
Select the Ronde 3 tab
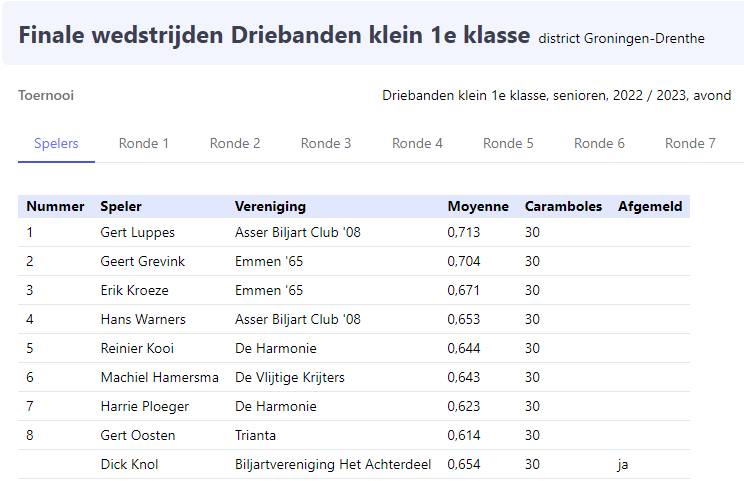pos(326,143)
